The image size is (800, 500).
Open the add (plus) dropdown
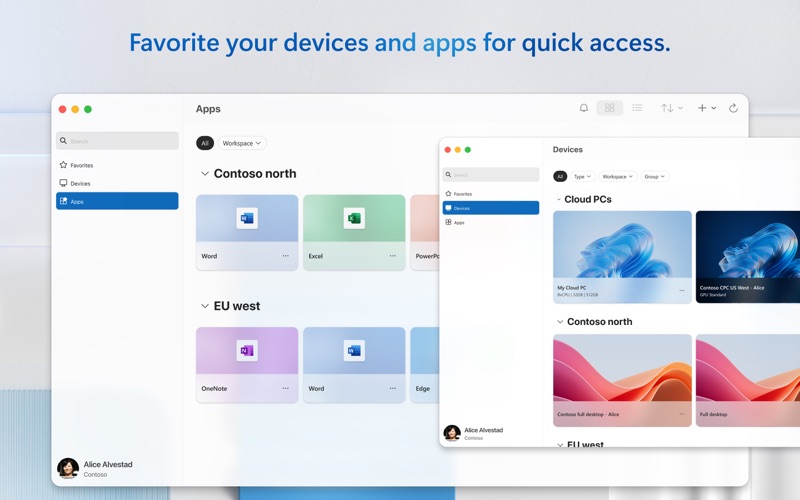pyautogui.click(x=707, y=108)
